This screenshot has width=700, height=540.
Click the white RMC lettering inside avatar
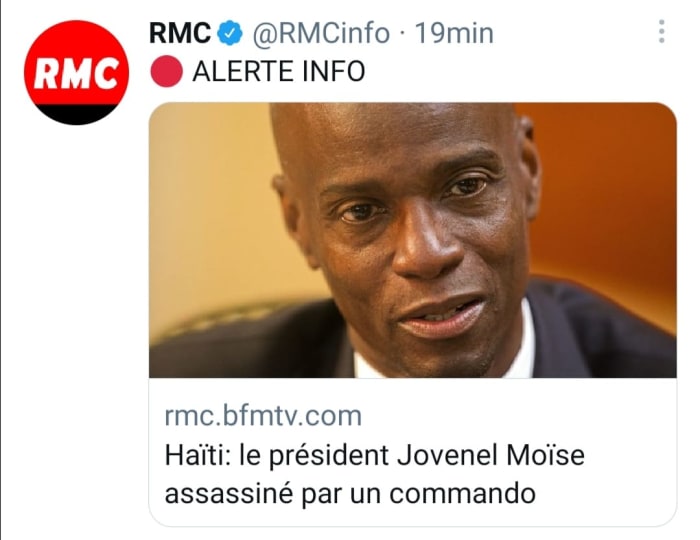[x=76, y=73]
